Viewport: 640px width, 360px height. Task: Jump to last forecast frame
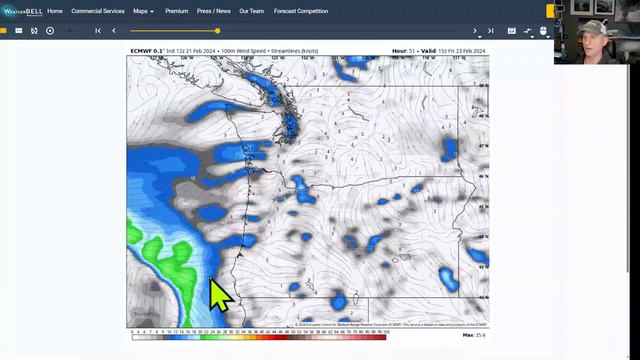pyautogui.click(x=491, y=31)
